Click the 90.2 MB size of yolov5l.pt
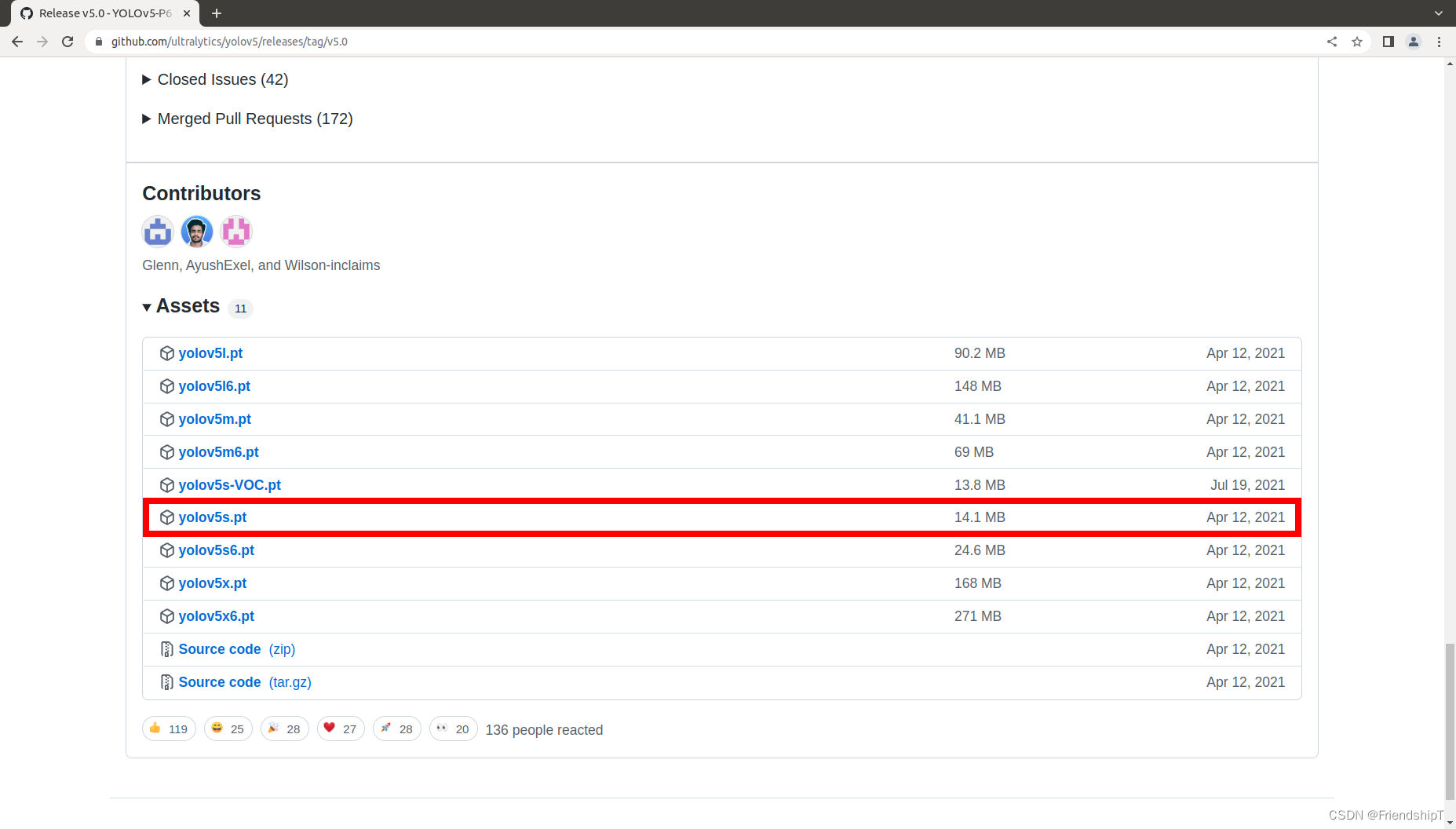1456x829 pixels. click(x=980, y=353)
